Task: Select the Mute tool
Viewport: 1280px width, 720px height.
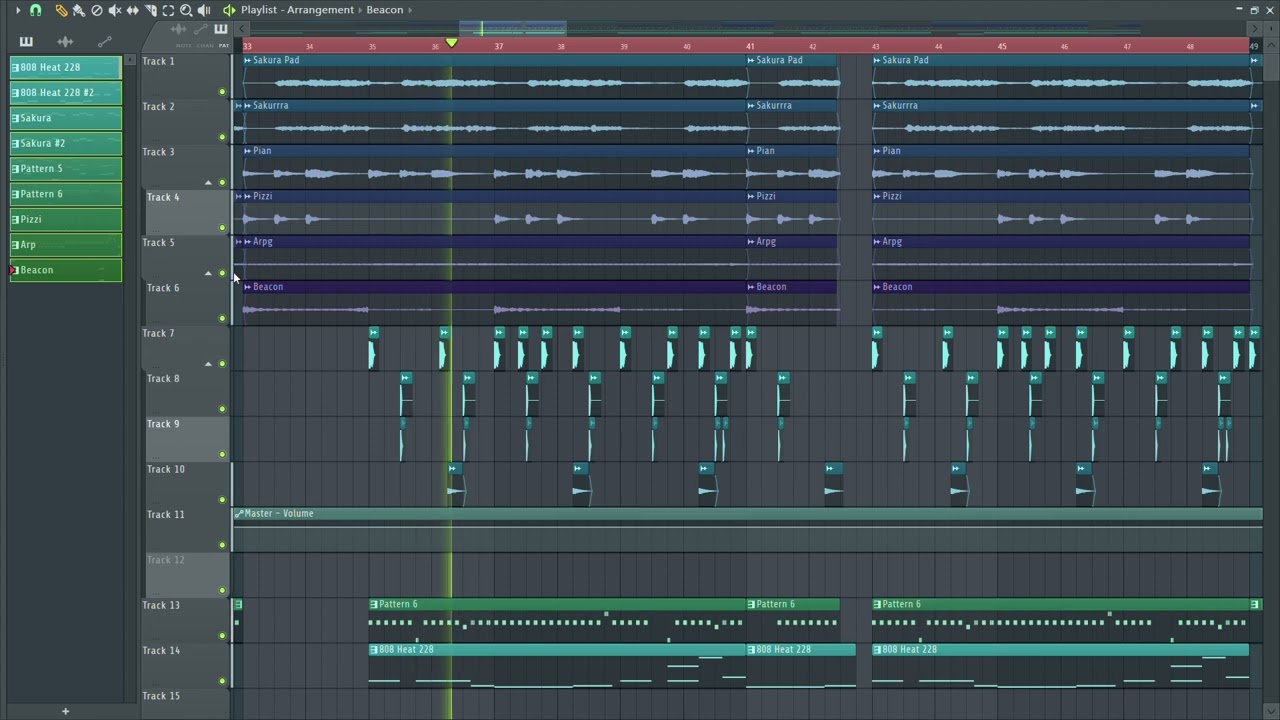Action: point(115,10)
